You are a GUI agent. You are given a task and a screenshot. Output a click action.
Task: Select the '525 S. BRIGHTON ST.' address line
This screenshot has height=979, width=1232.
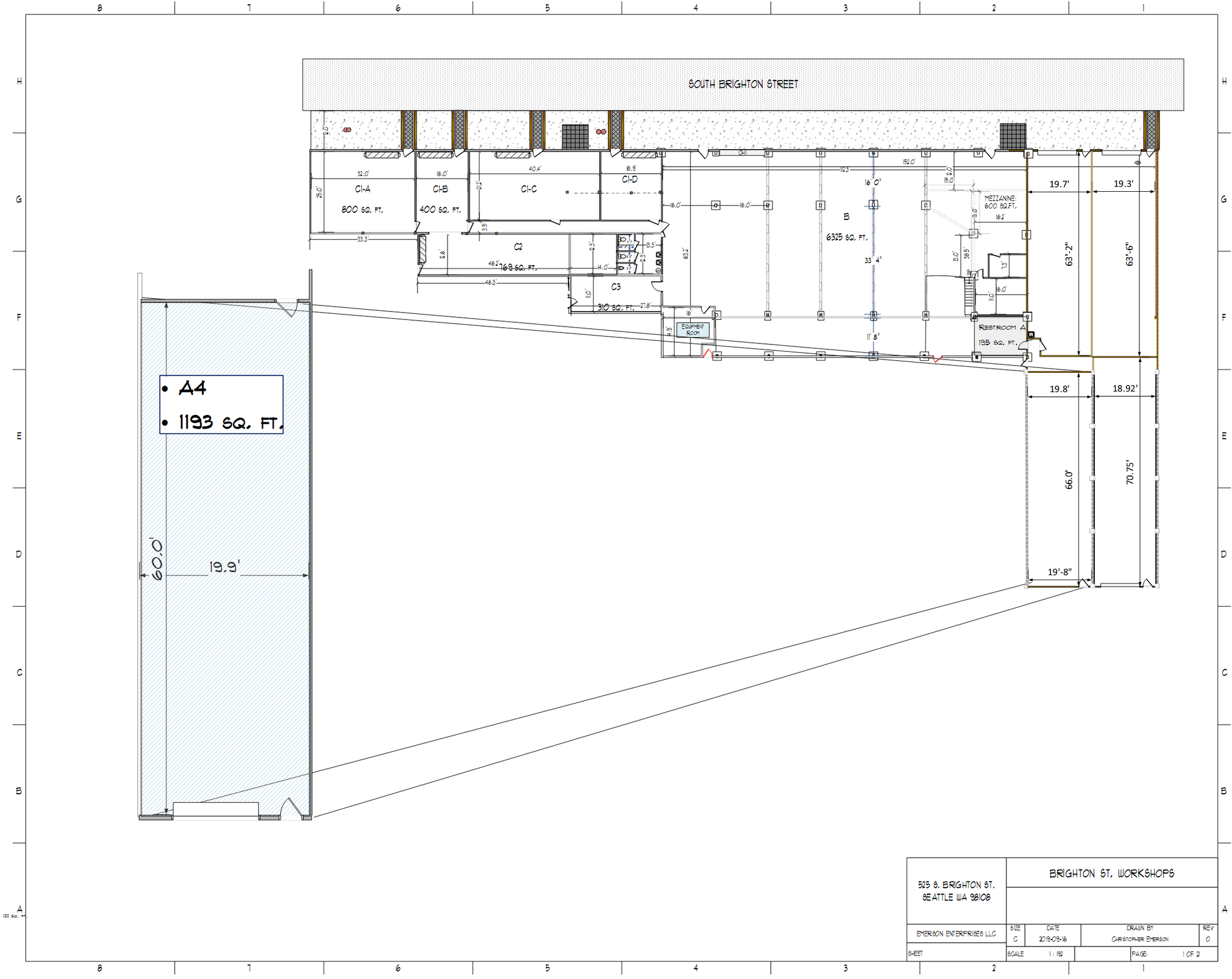click(956, 885)
